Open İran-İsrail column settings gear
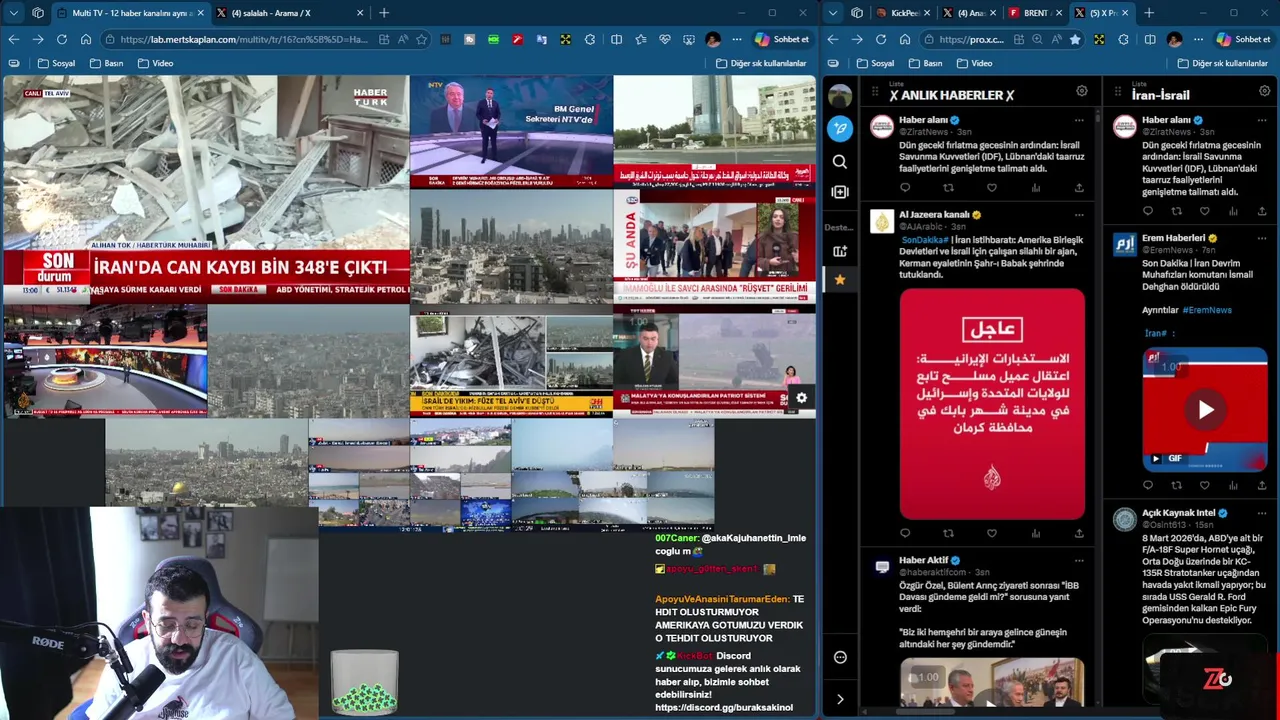The height and width of the screenshot is (720, 1280). pyautogui.click(x=1264, y=91)
